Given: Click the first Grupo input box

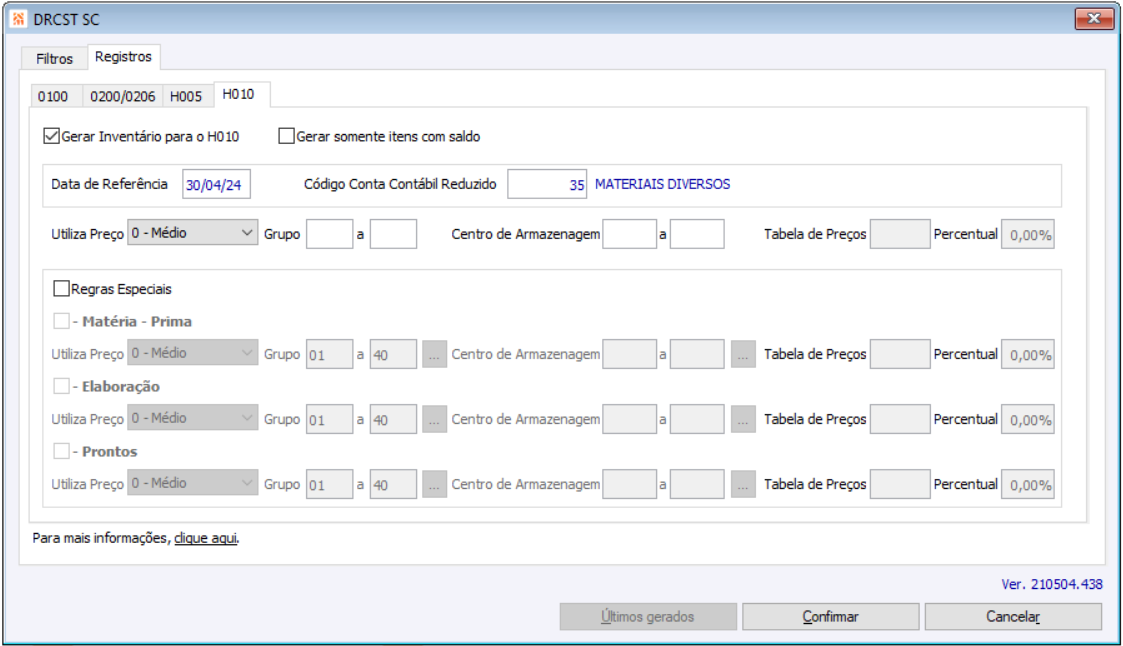Looking at the screenshot, I should 329,234.
